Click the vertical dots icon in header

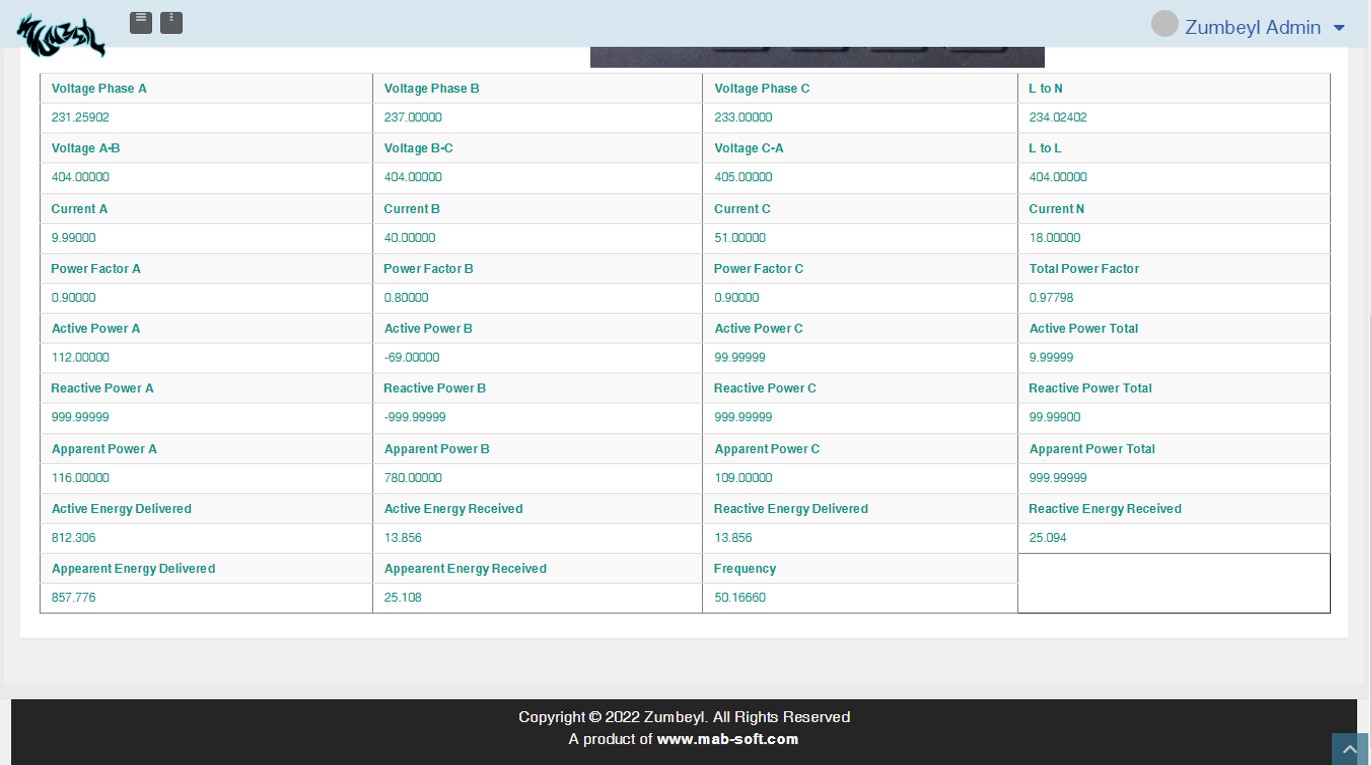pos(171,22)
